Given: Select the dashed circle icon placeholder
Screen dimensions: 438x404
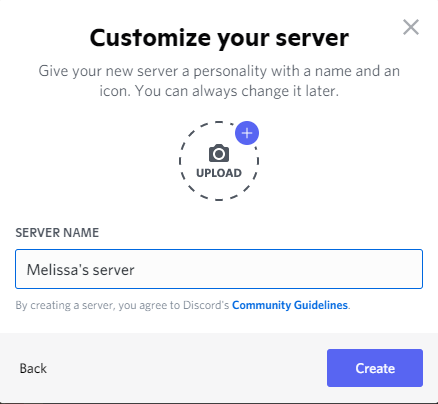Looking at the screenshot, I should click(x=219, y=161).
